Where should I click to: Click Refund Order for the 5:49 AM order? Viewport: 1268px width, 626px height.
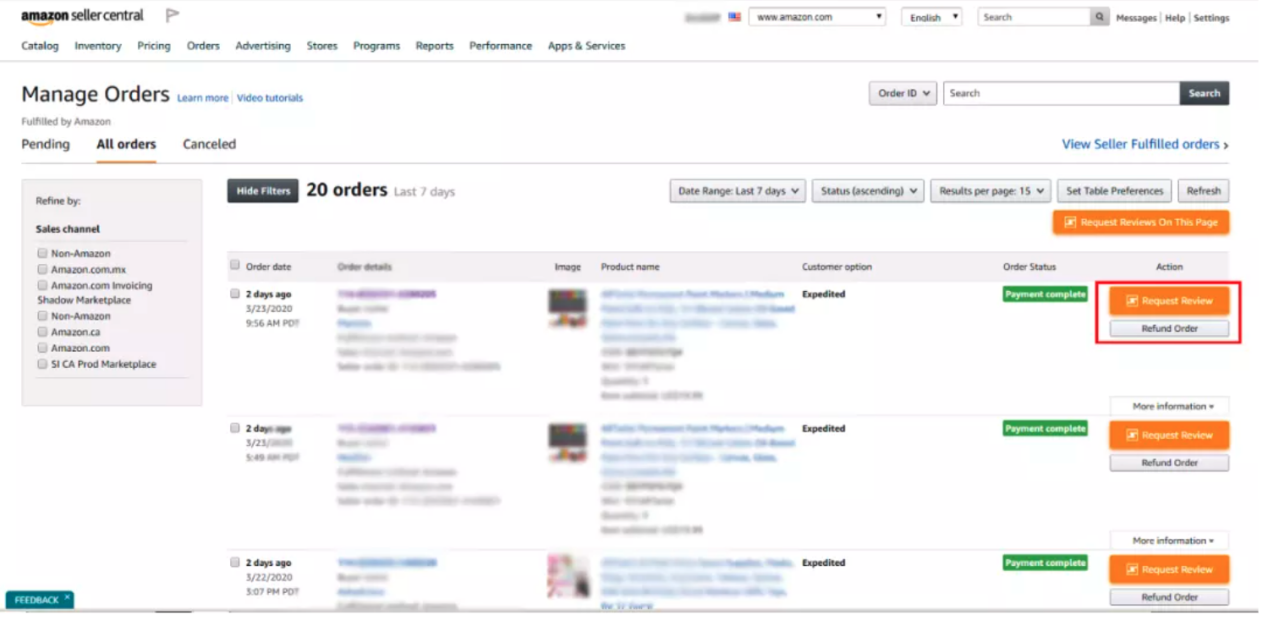point(1169,463)
